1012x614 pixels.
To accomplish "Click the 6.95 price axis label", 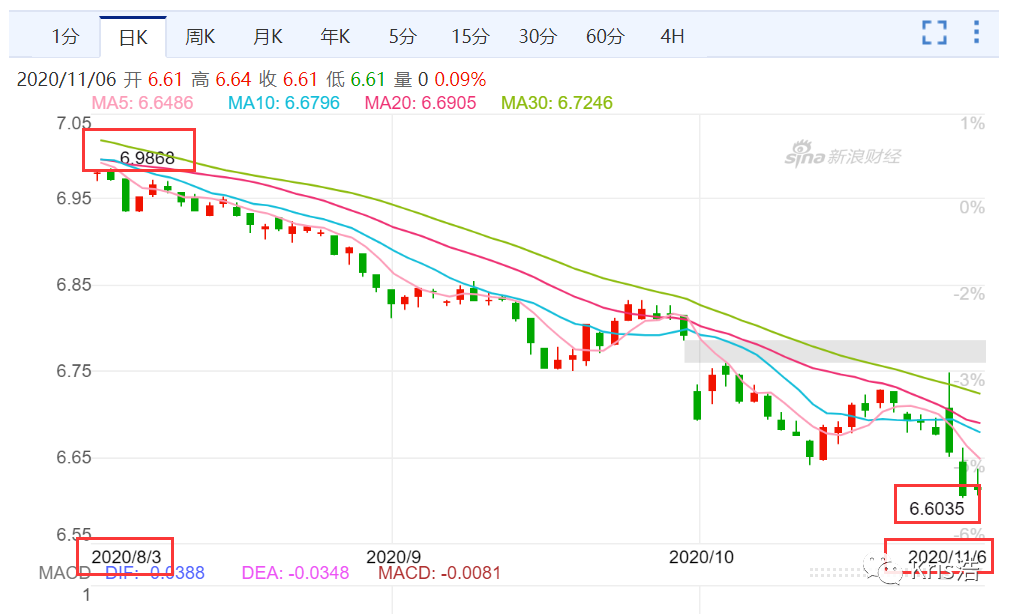I will pyautogui.click(x=74, y=198).
